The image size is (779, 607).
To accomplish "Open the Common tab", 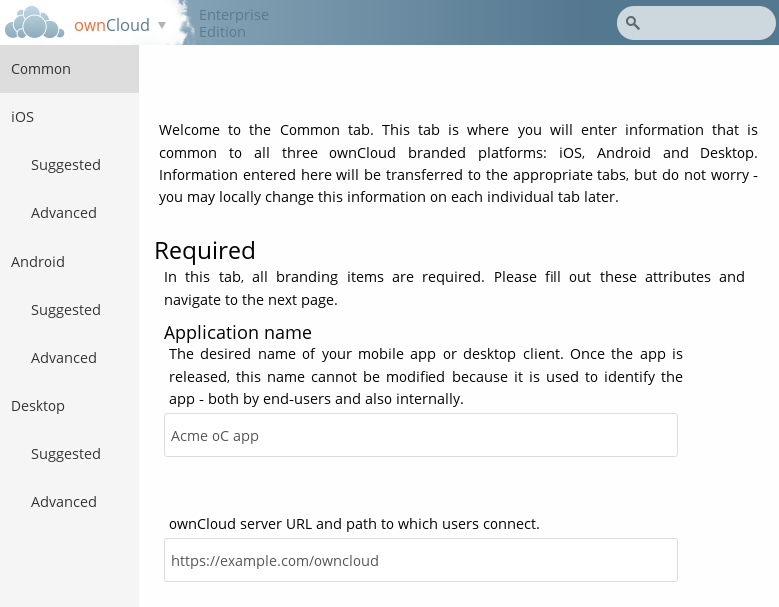I will pos(41,69).
